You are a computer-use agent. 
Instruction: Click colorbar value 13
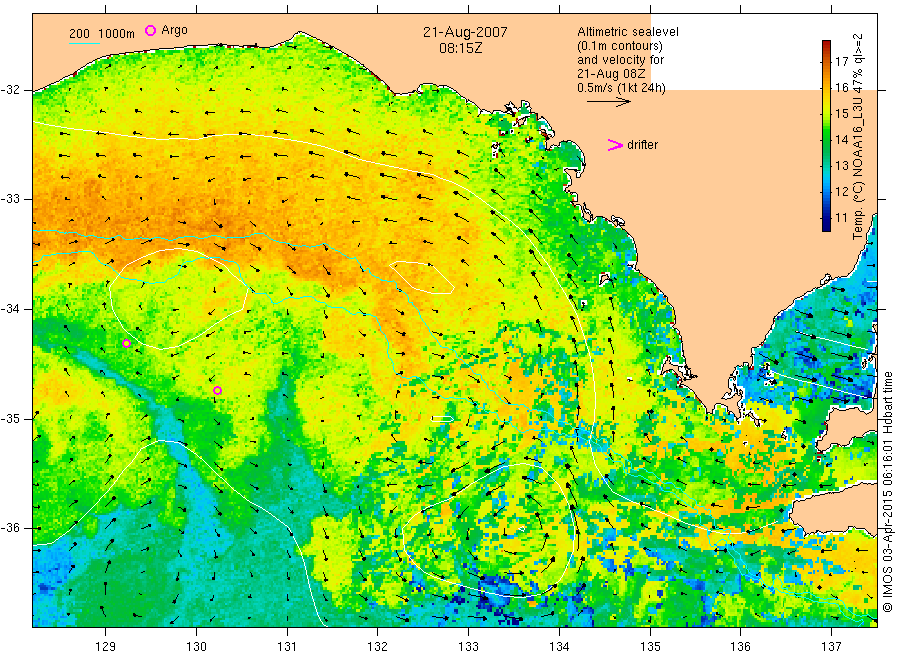tap(841, 166)
